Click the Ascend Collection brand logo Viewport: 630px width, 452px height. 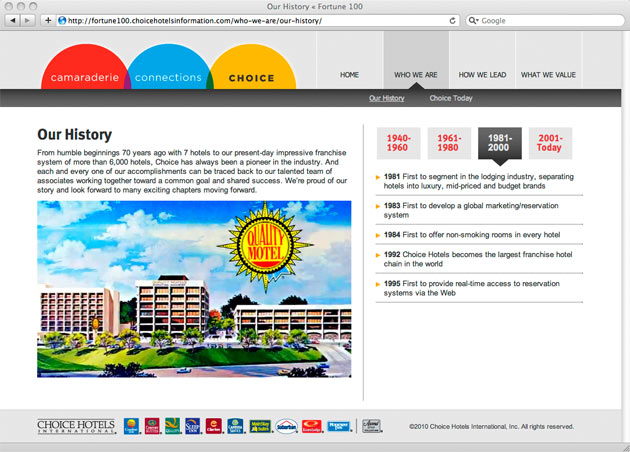click(371, 426)
